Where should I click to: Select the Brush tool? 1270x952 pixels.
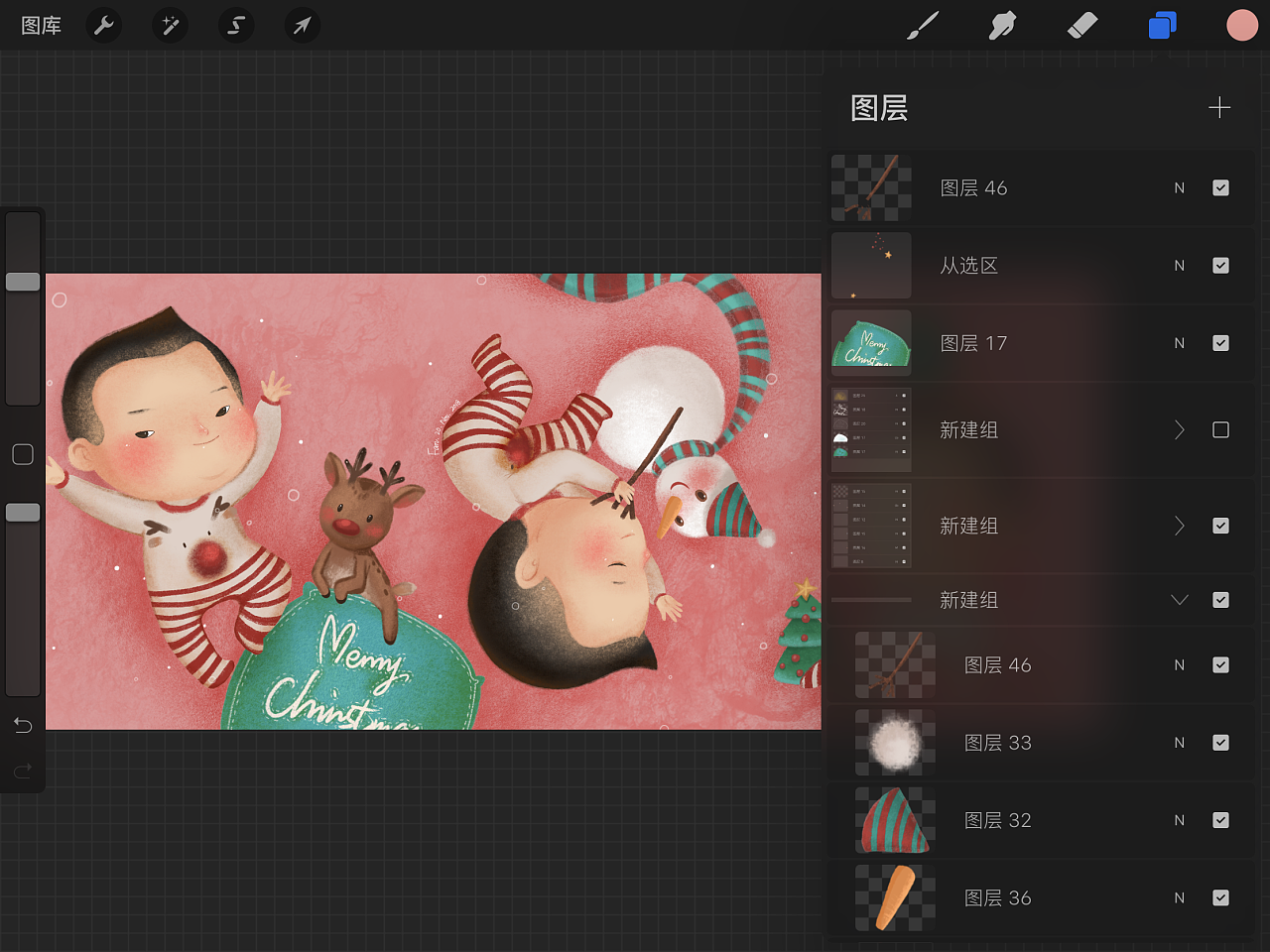(x=923, y=25)
